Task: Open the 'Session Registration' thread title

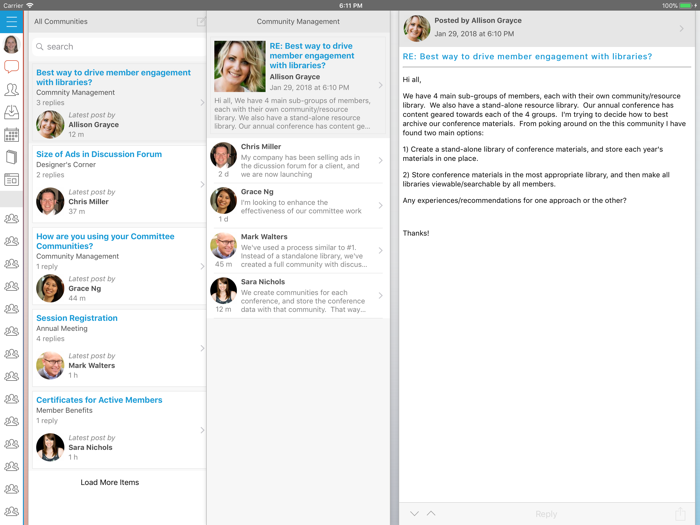Action: (x=77, y=318)
